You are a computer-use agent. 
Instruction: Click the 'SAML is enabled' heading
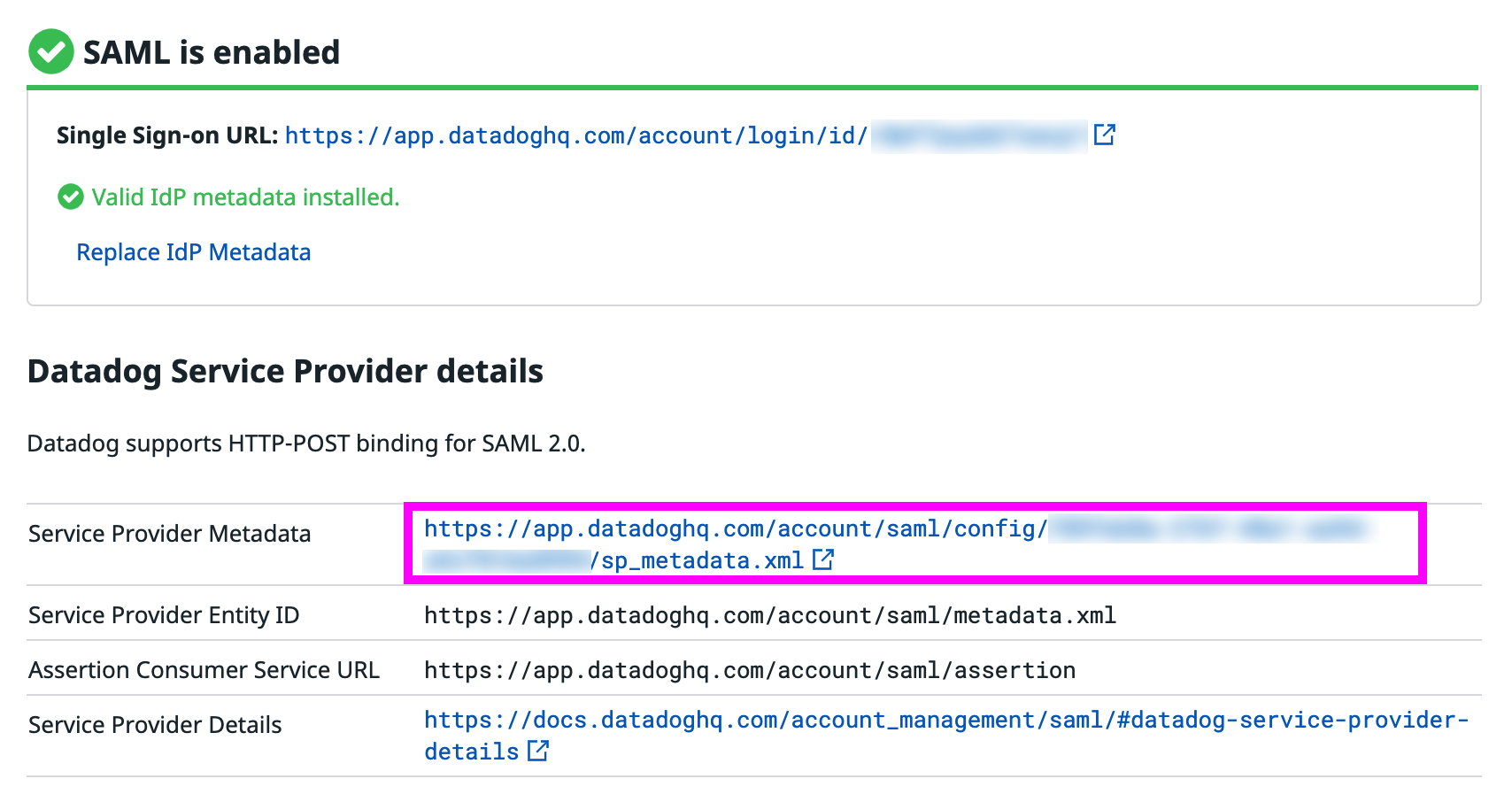[x=212, y=52]
